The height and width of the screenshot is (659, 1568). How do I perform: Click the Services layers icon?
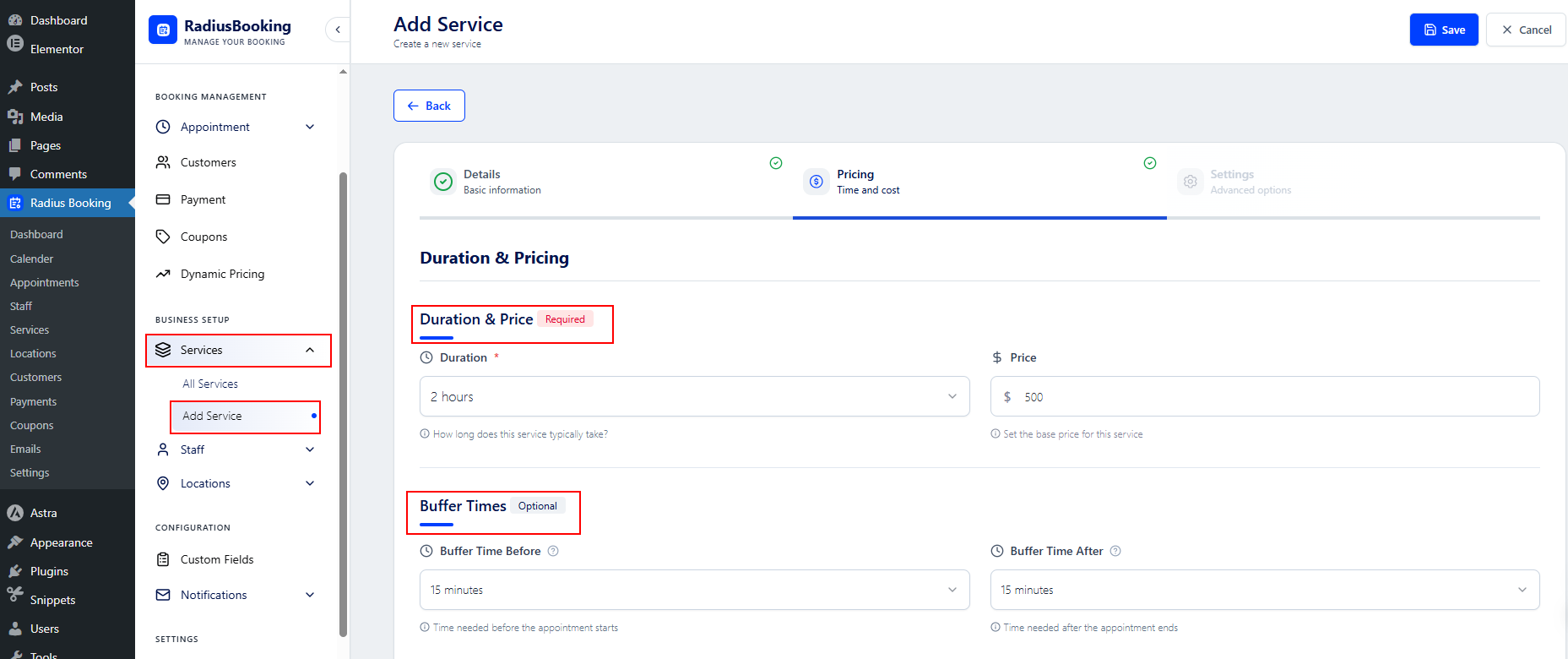pos(163,350)
